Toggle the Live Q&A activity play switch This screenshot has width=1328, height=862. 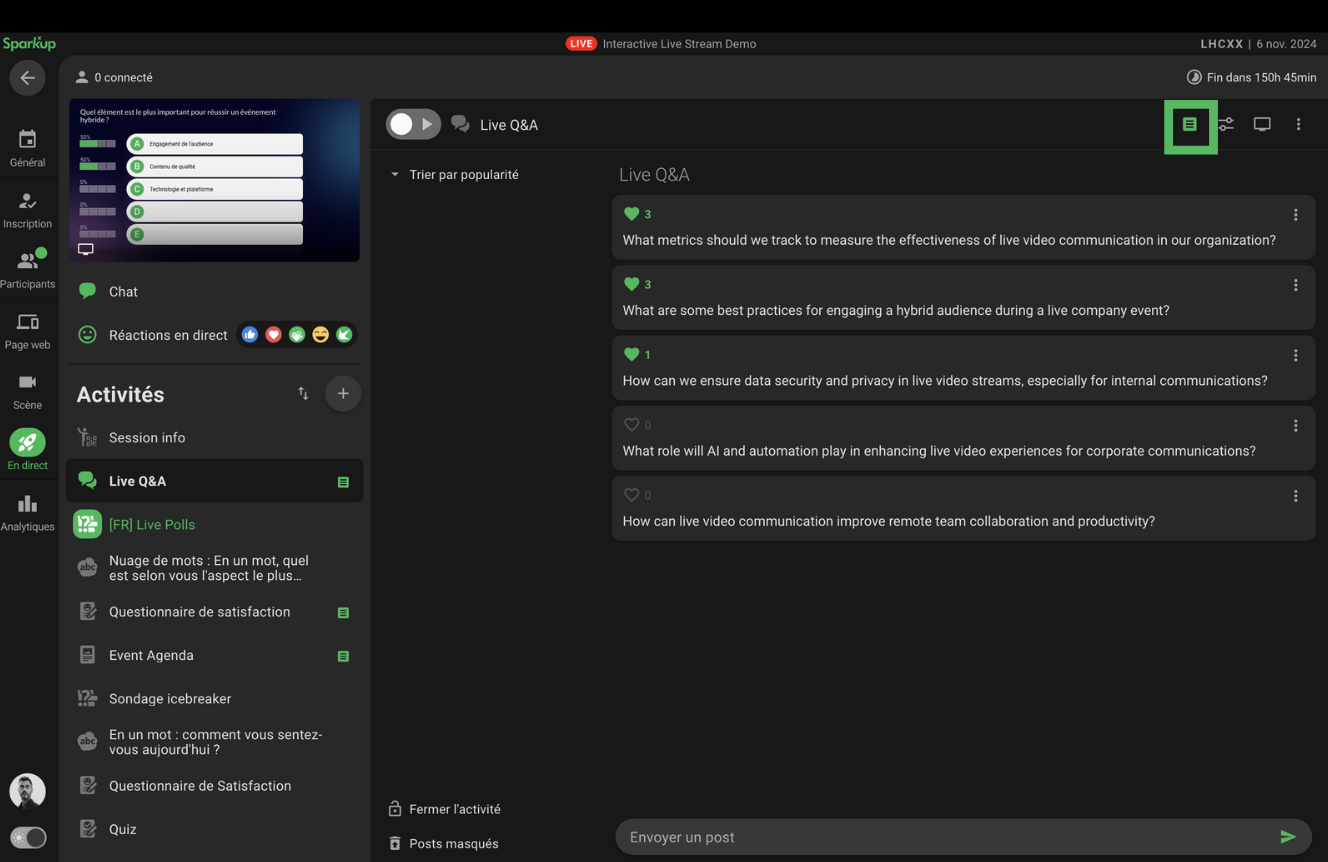tap(413, 124)
